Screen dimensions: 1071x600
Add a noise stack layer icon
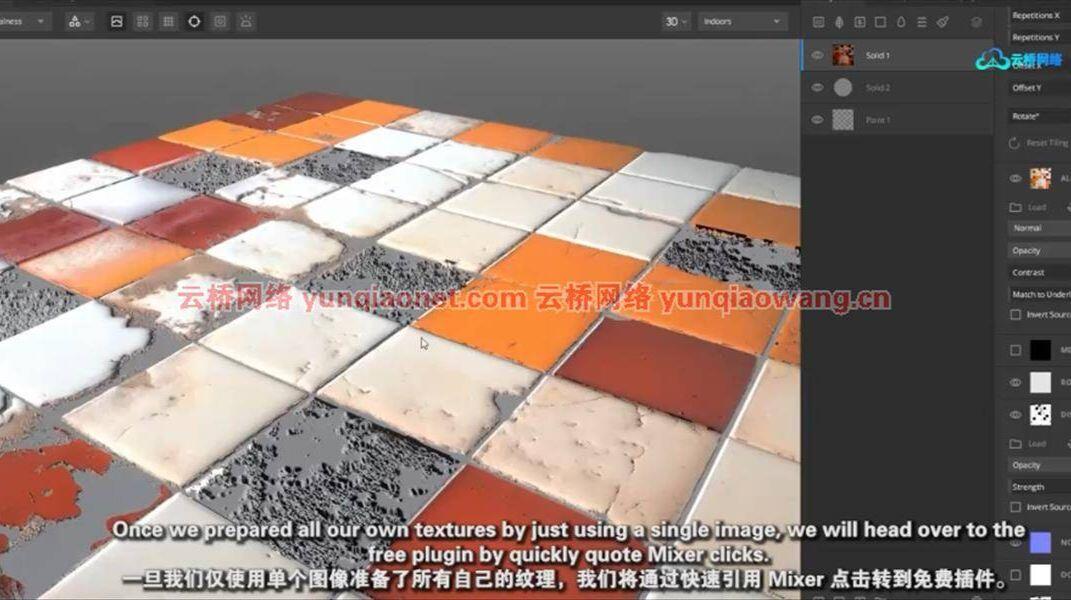(x=921, y=22)
